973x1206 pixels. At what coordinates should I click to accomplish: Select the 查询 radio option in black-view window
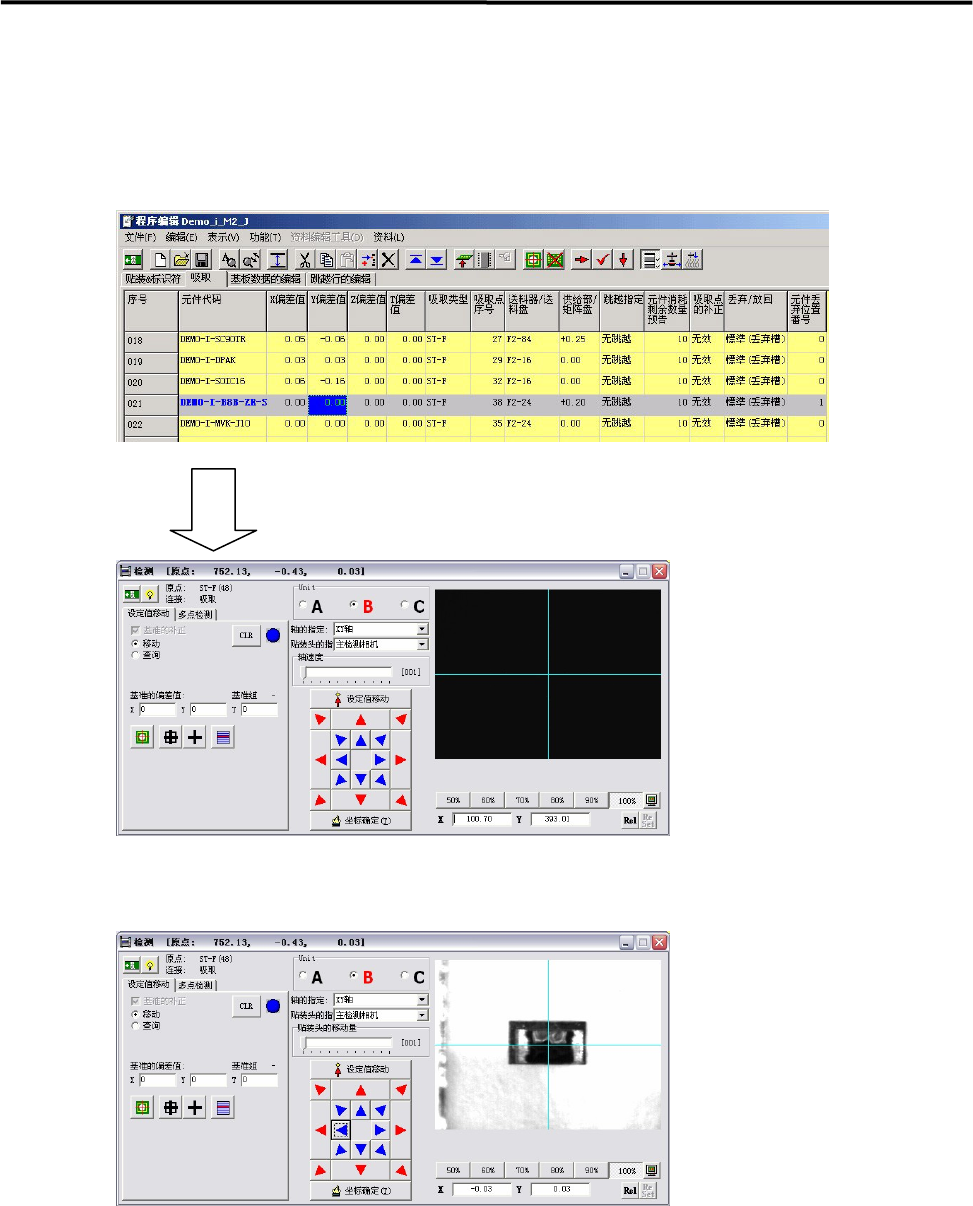click(x=145, y=654)
